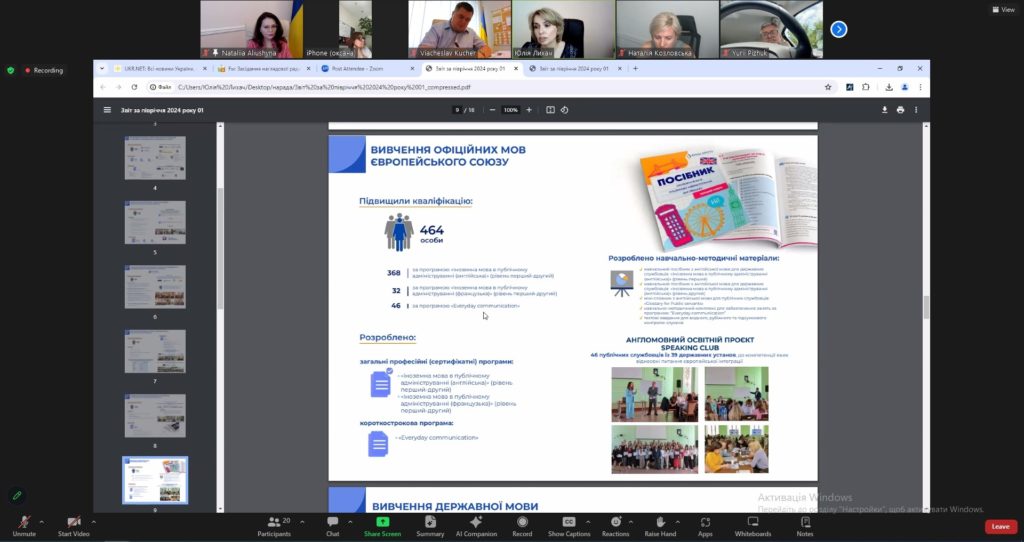Reload the browser page
This screenshot has width=1024, height=542.
(x=134, y=87)
